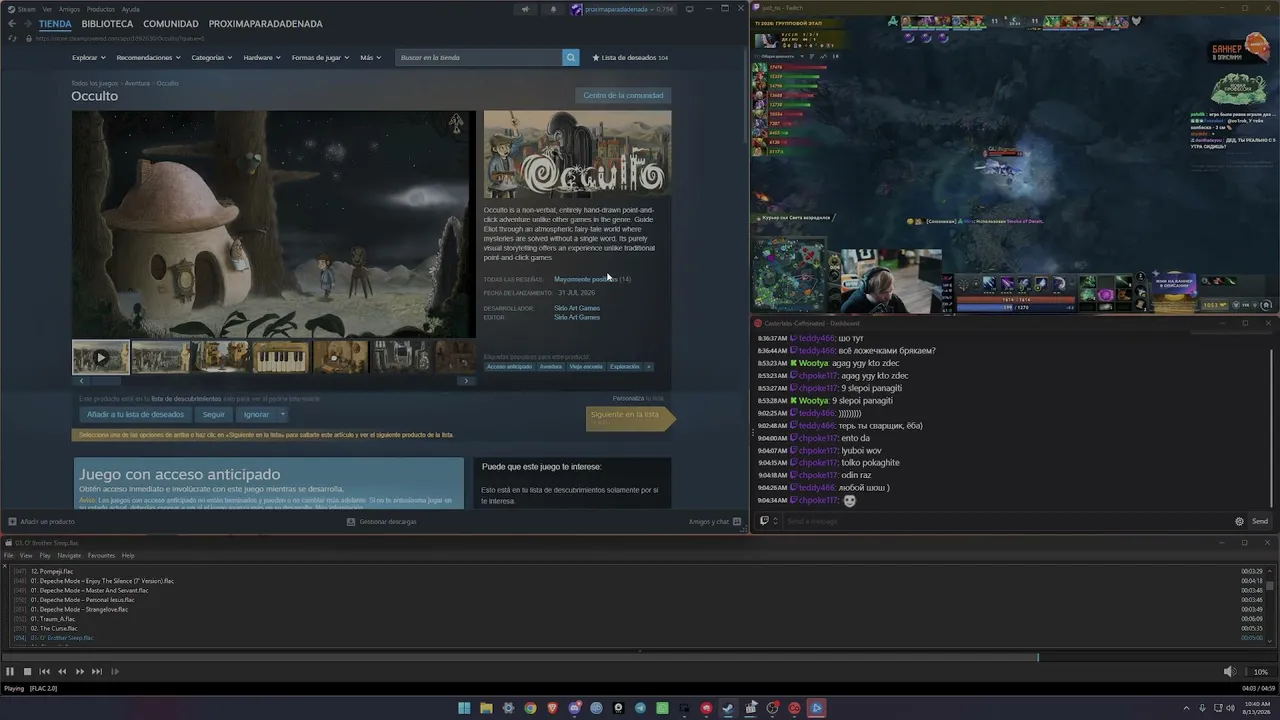Go back in Steam navigation
Screen dimensions: 1280x720
(12, 23)
